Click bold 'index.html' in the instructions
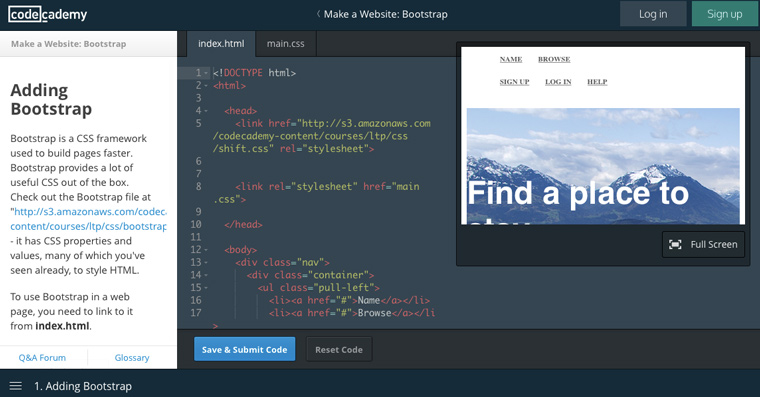 pos(62,326)
